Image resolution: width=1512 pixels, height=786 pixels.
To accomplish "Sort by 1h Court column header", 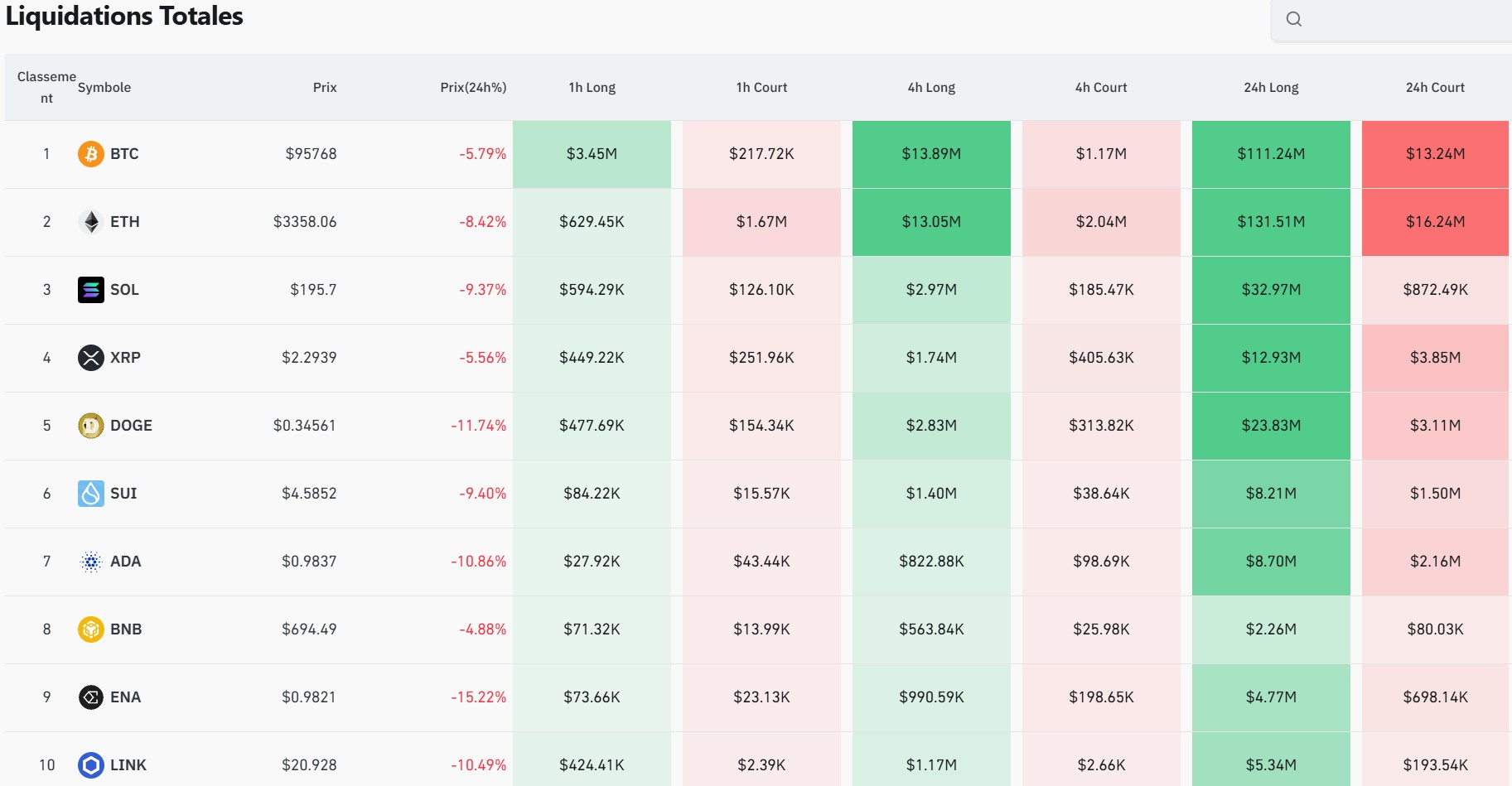I will 761,88.
